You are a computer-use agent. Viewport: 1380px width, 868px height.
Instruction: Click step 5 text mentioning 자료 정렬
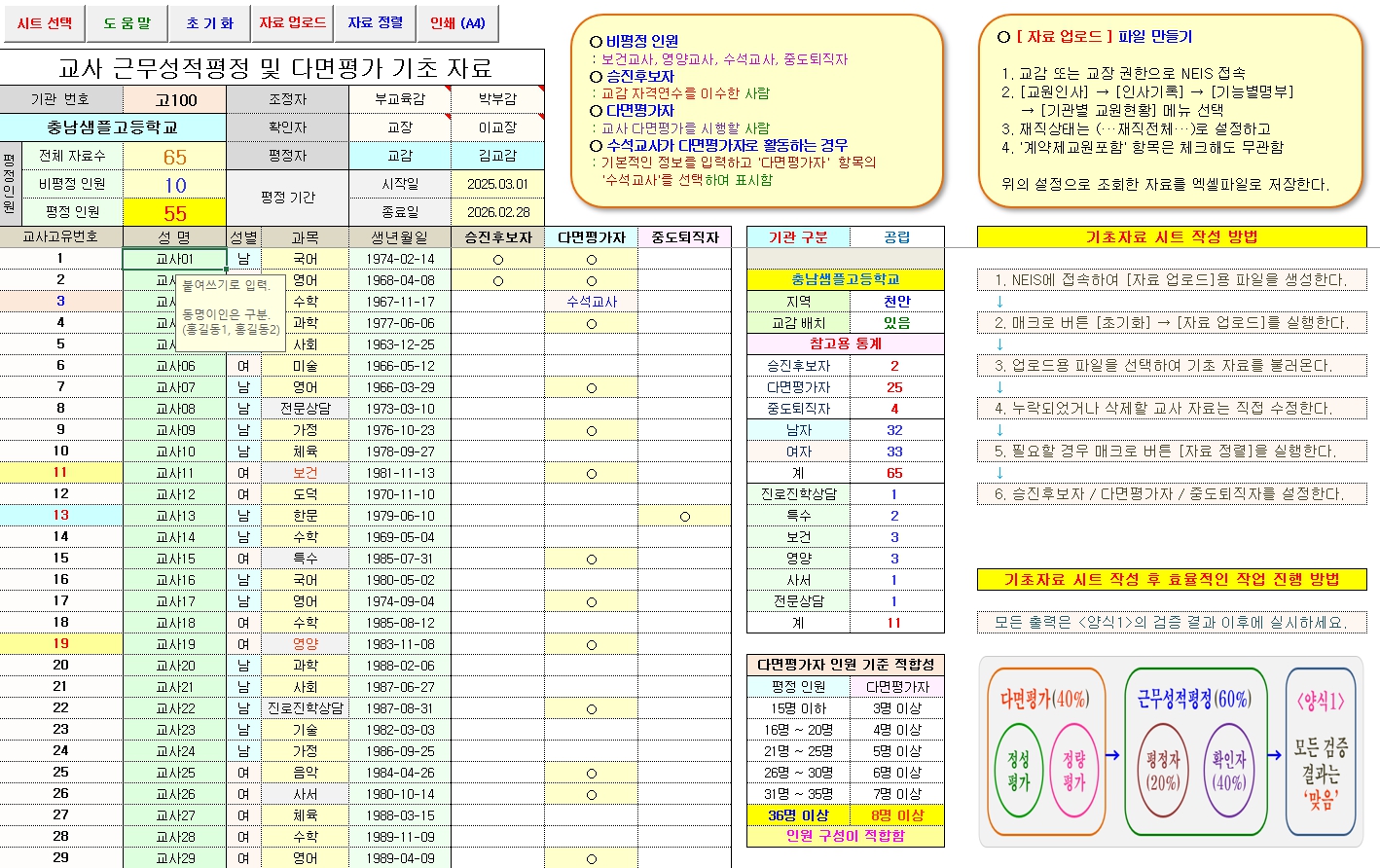[1172, 452]
